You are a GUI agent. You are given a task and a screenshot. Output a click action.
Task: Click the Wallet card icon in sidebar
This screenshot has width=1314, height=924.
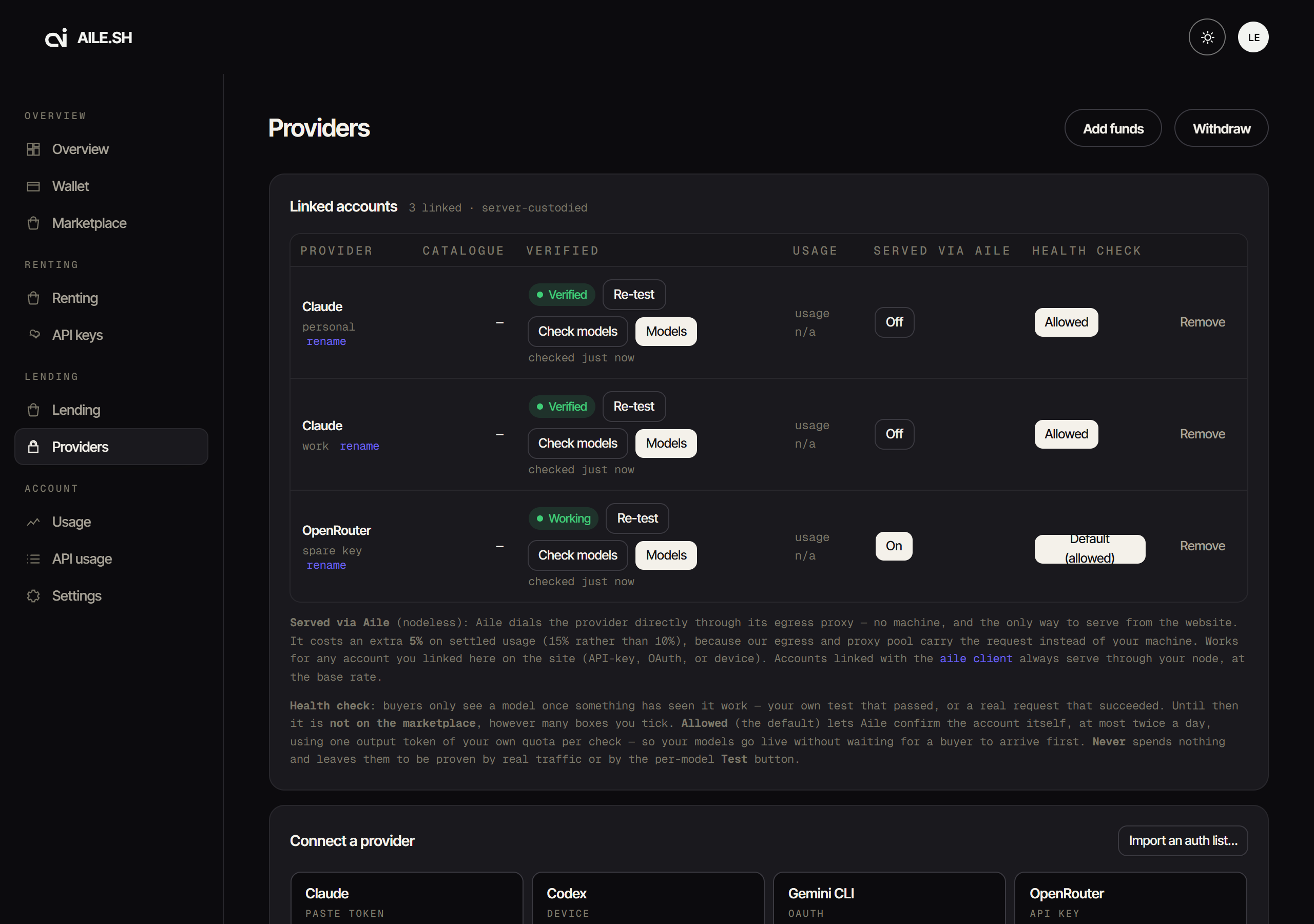pyautogui.click(x=33, y=187)
